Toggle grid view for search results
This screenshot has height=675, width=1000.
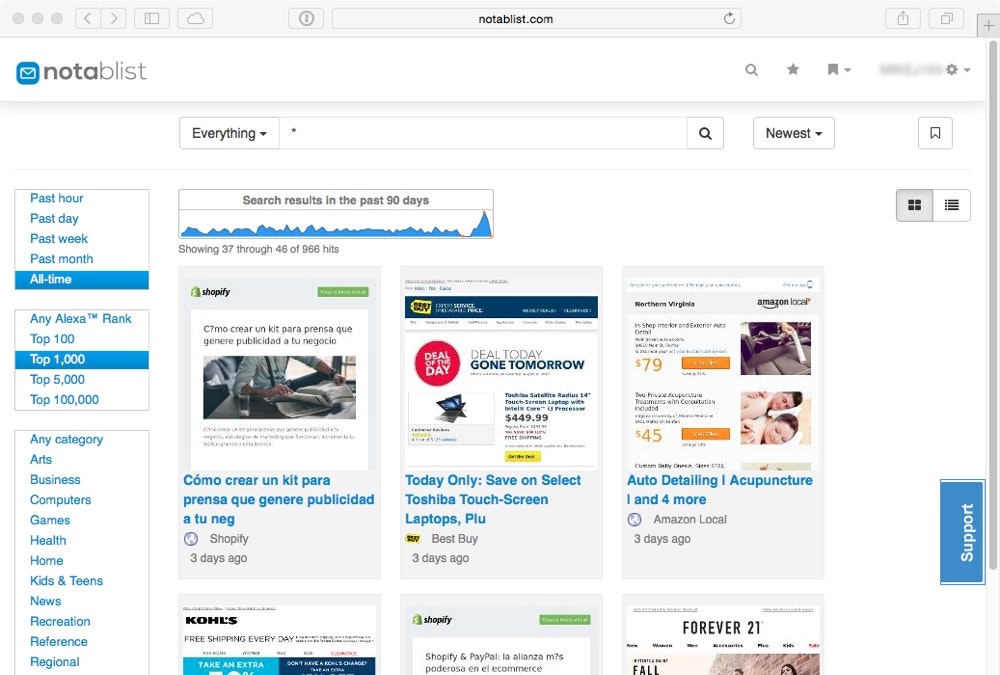point(913,204)
